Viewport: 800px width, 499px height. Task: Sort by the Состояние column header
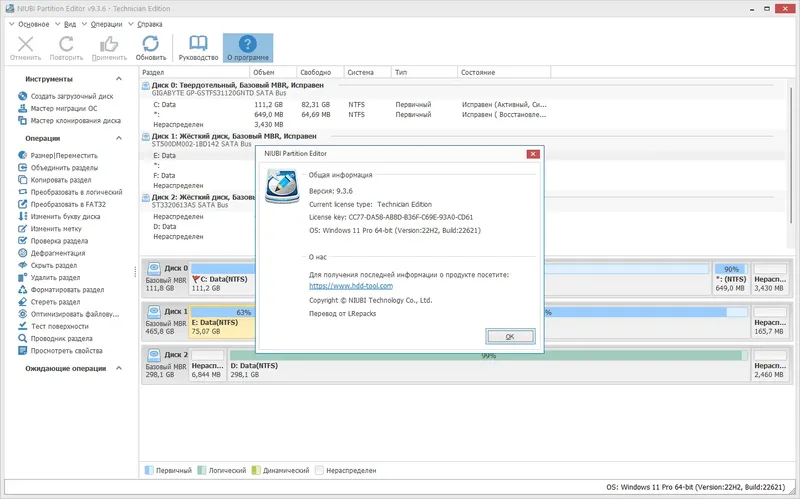504,72
